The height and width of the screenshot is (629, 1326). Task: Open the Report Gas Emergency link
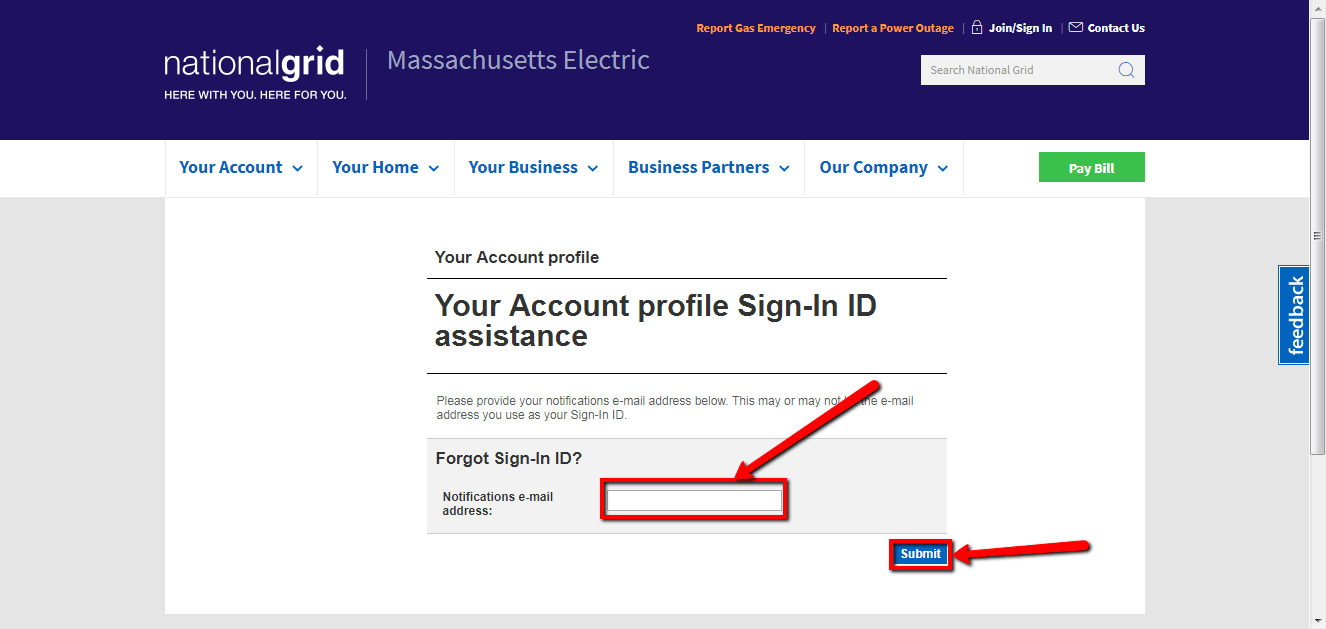pos(756,27)
